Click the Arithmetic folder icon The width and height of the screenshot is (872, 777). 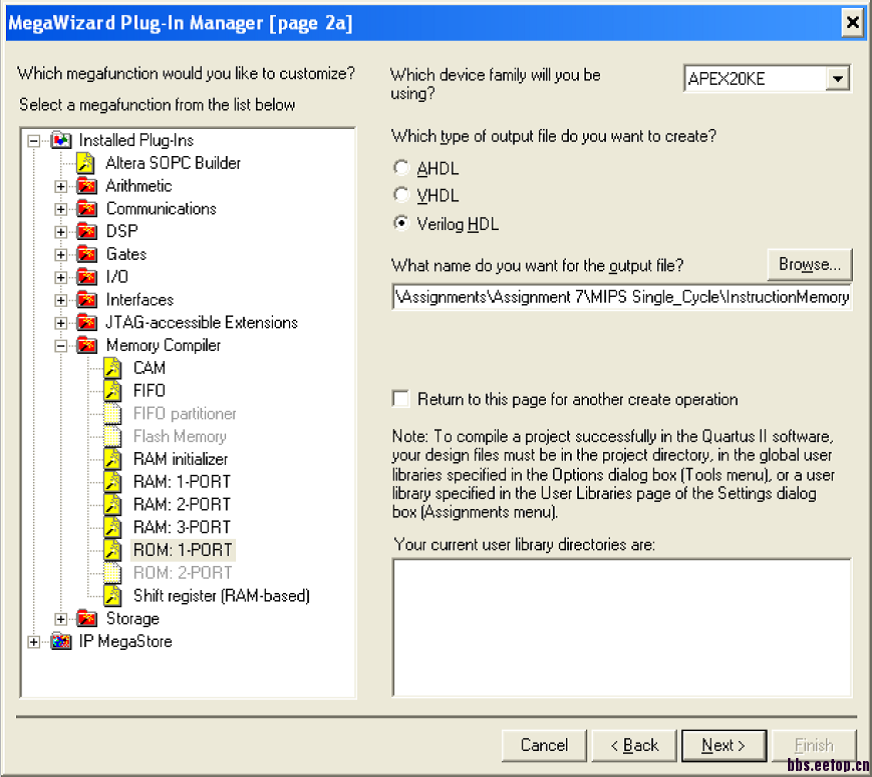pyautogui.click(x=87, y=186)
